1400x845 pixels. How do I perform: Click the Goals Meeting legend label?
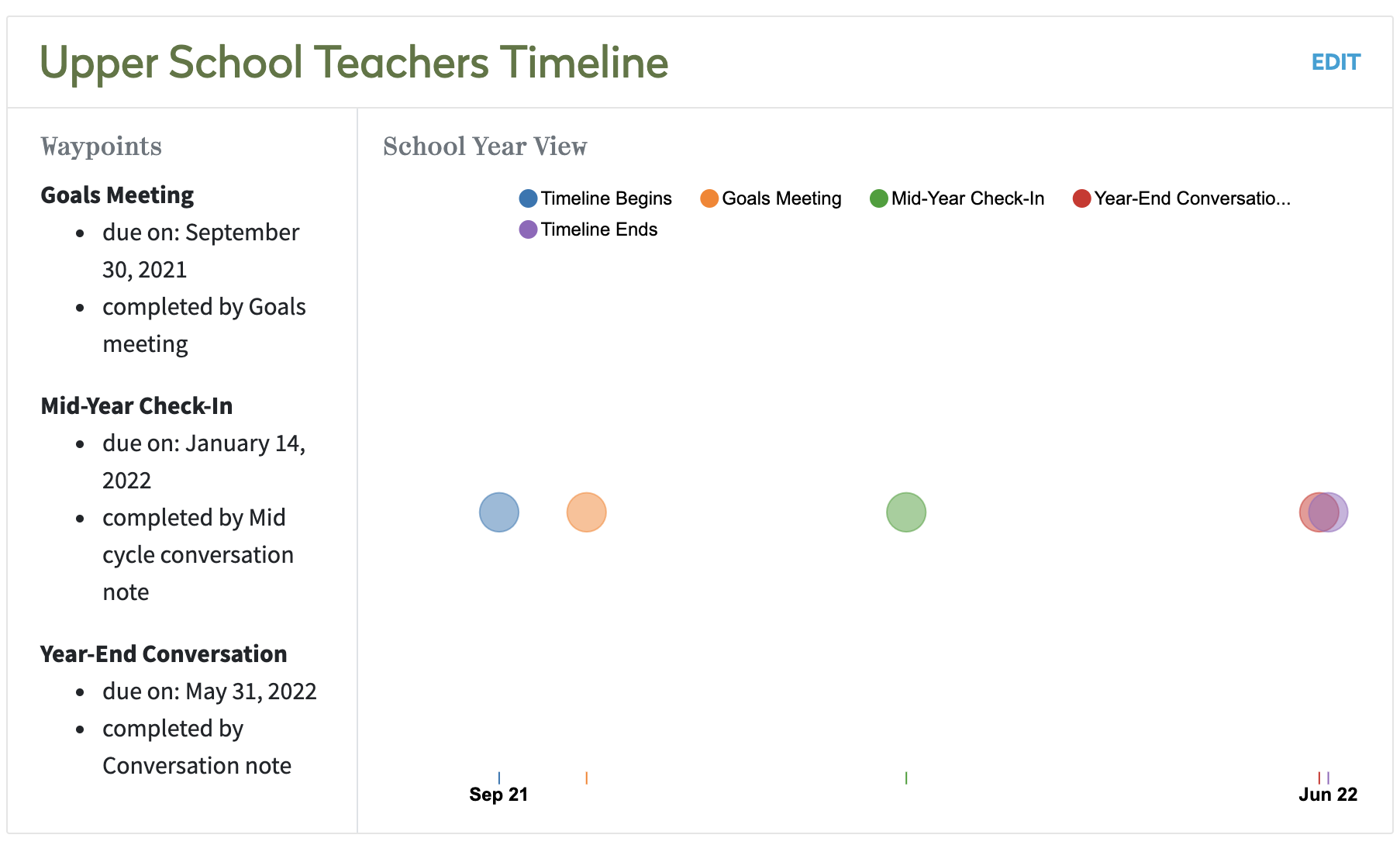pyautogui.click(x=781, y=198)
